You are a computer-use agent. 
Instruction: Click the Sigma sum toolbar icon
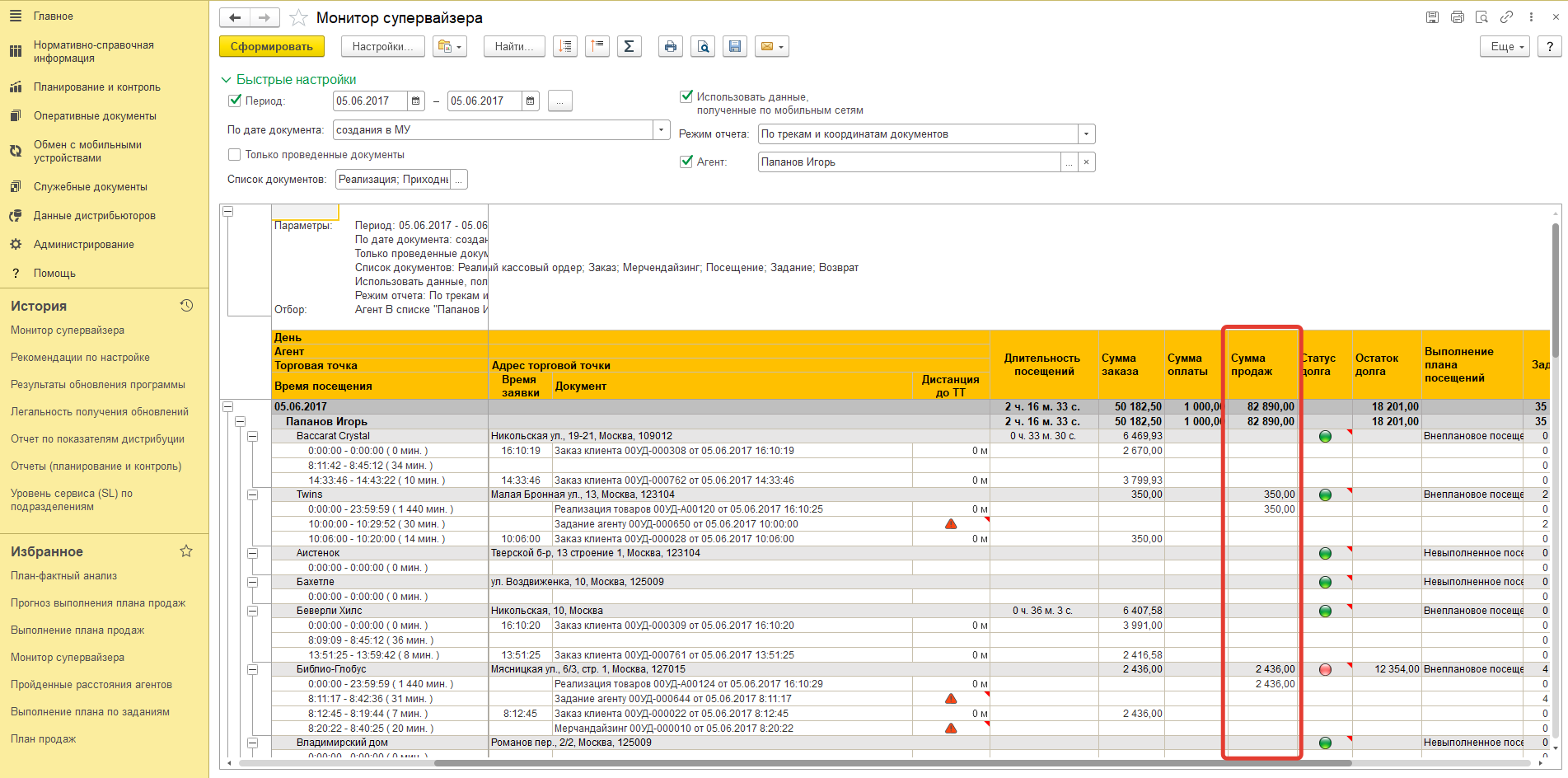[x=629, y=47]
